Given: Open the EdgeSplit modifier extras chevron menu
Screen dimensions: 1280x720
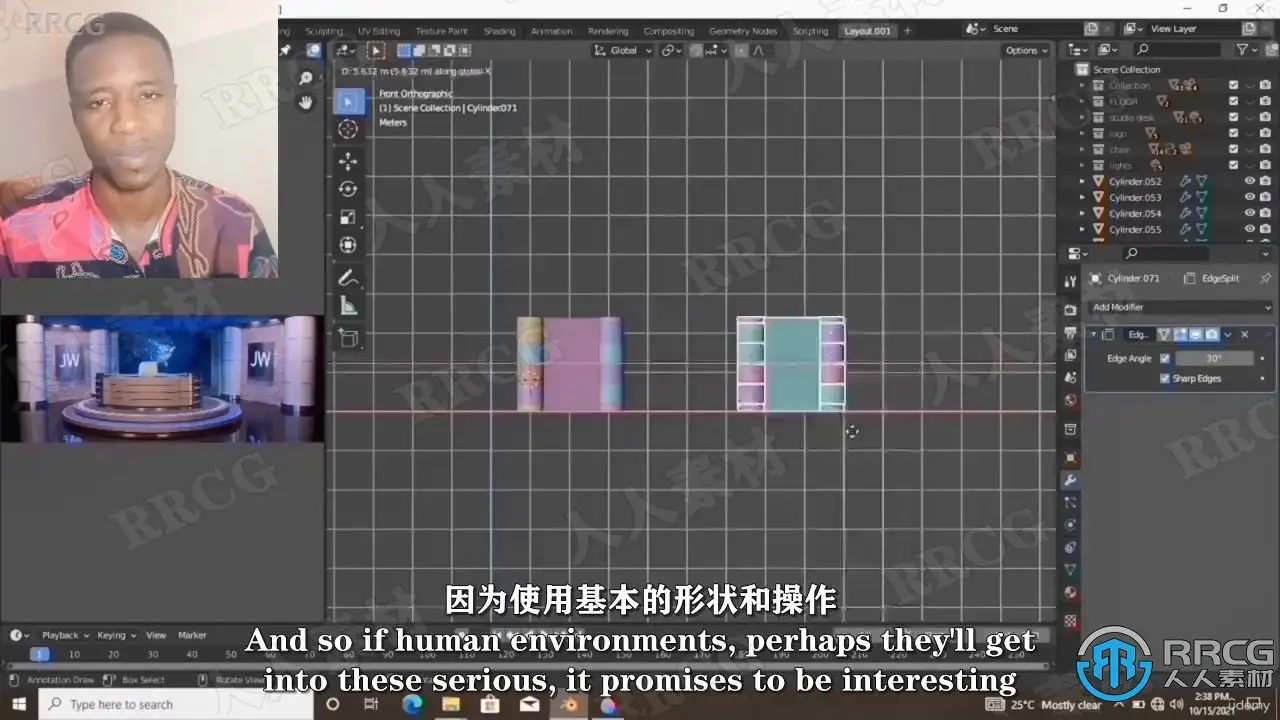Looking at the screenshot, I should tap(1228, 334).
